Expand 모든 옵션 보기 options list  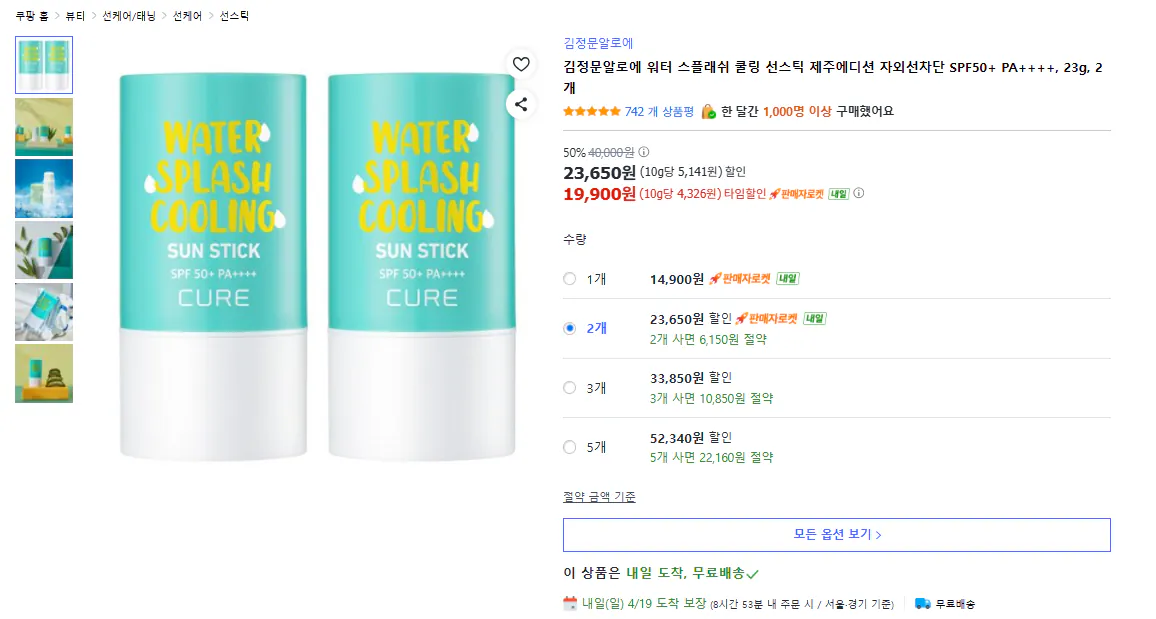point(836,534)
